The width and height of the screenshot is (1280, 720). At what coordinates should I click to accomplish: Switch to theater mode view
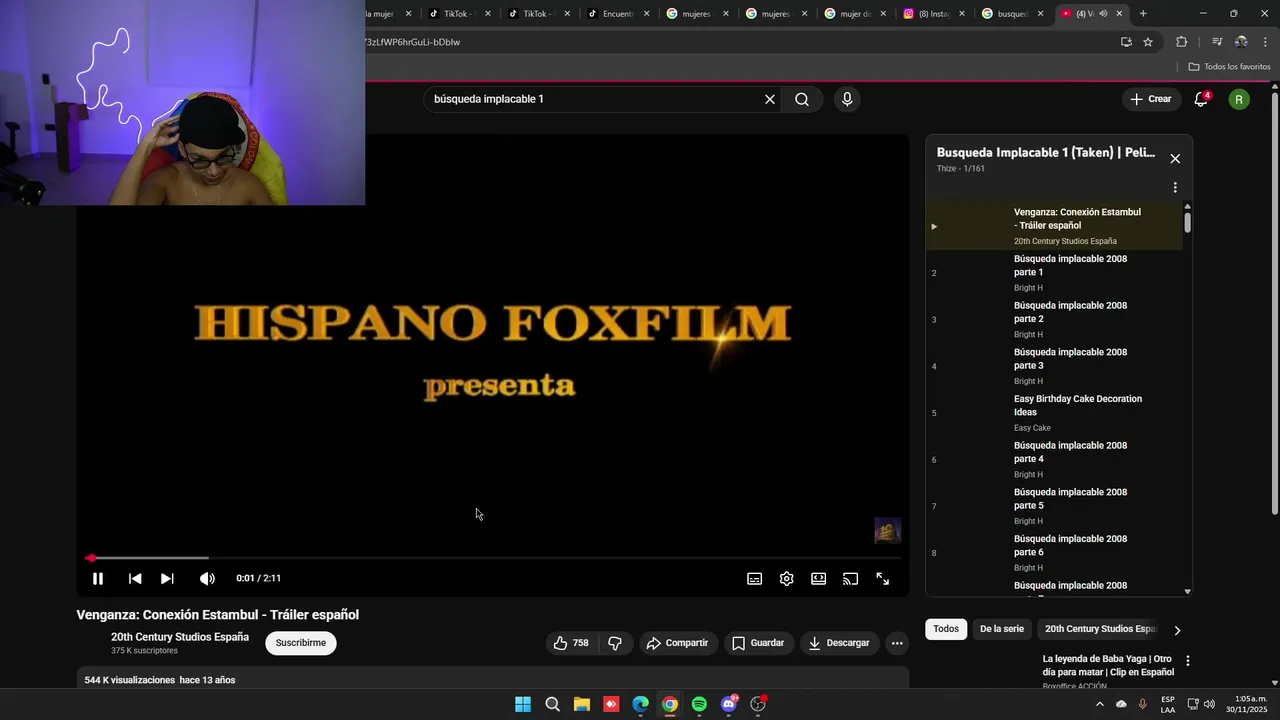pyautogui.click(x=819, y=579)
